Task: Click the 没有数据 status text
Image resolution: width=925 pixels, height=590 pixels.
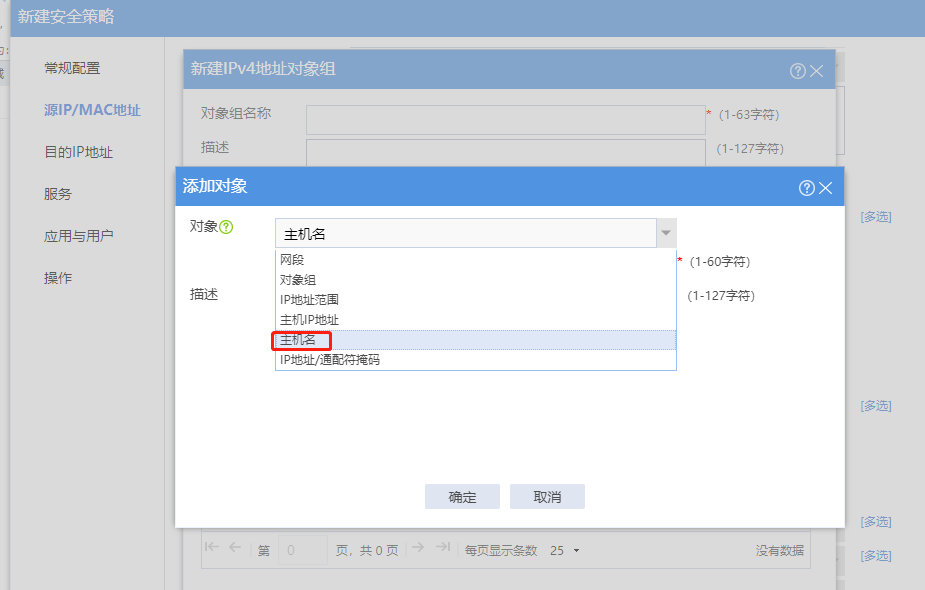Action: pyautogui.click(x=780, y=550)
